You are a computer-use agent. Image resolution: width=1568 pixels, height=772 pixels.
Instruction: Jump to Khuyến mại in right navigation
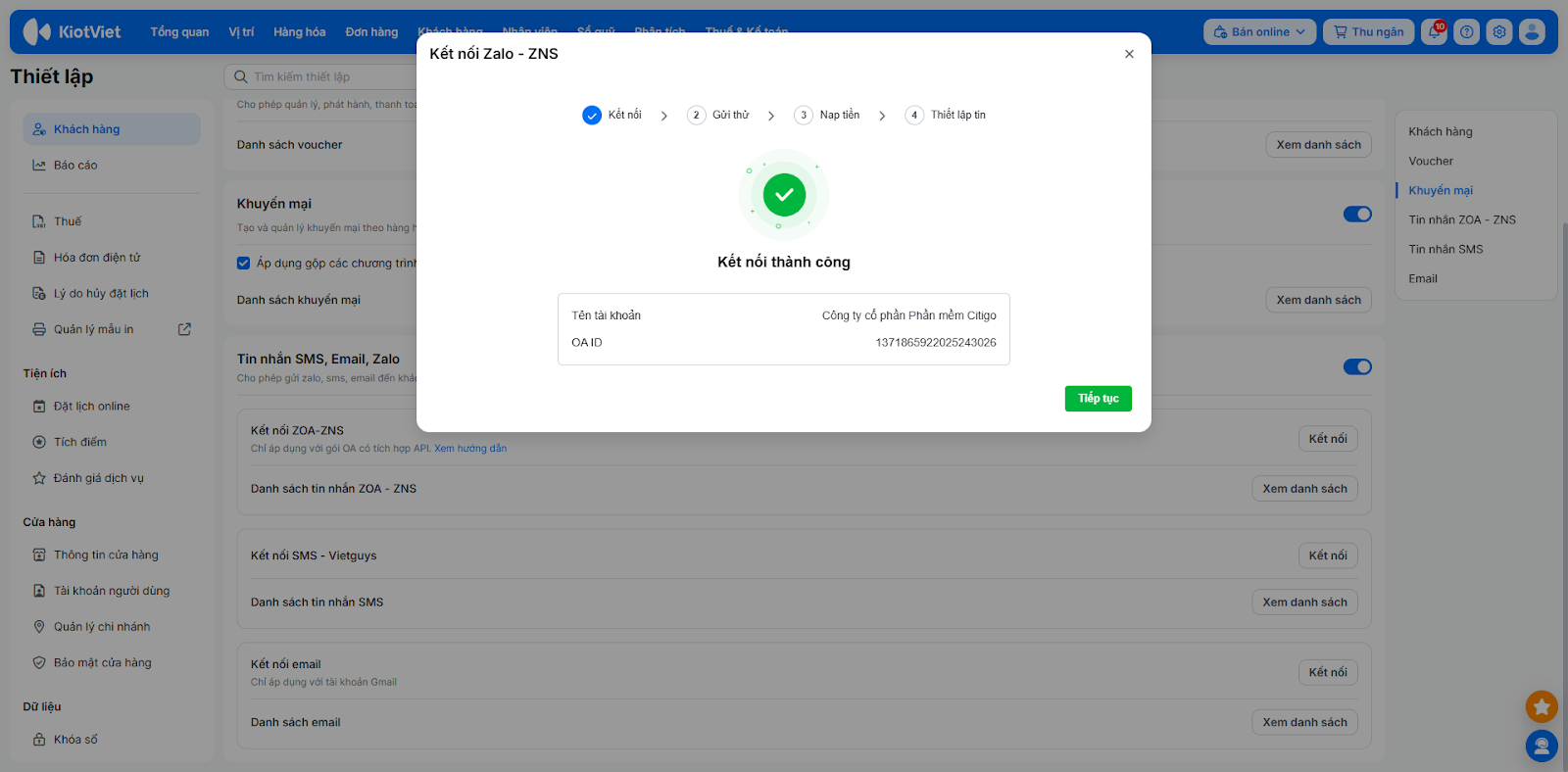click(x=1441, y=191)
